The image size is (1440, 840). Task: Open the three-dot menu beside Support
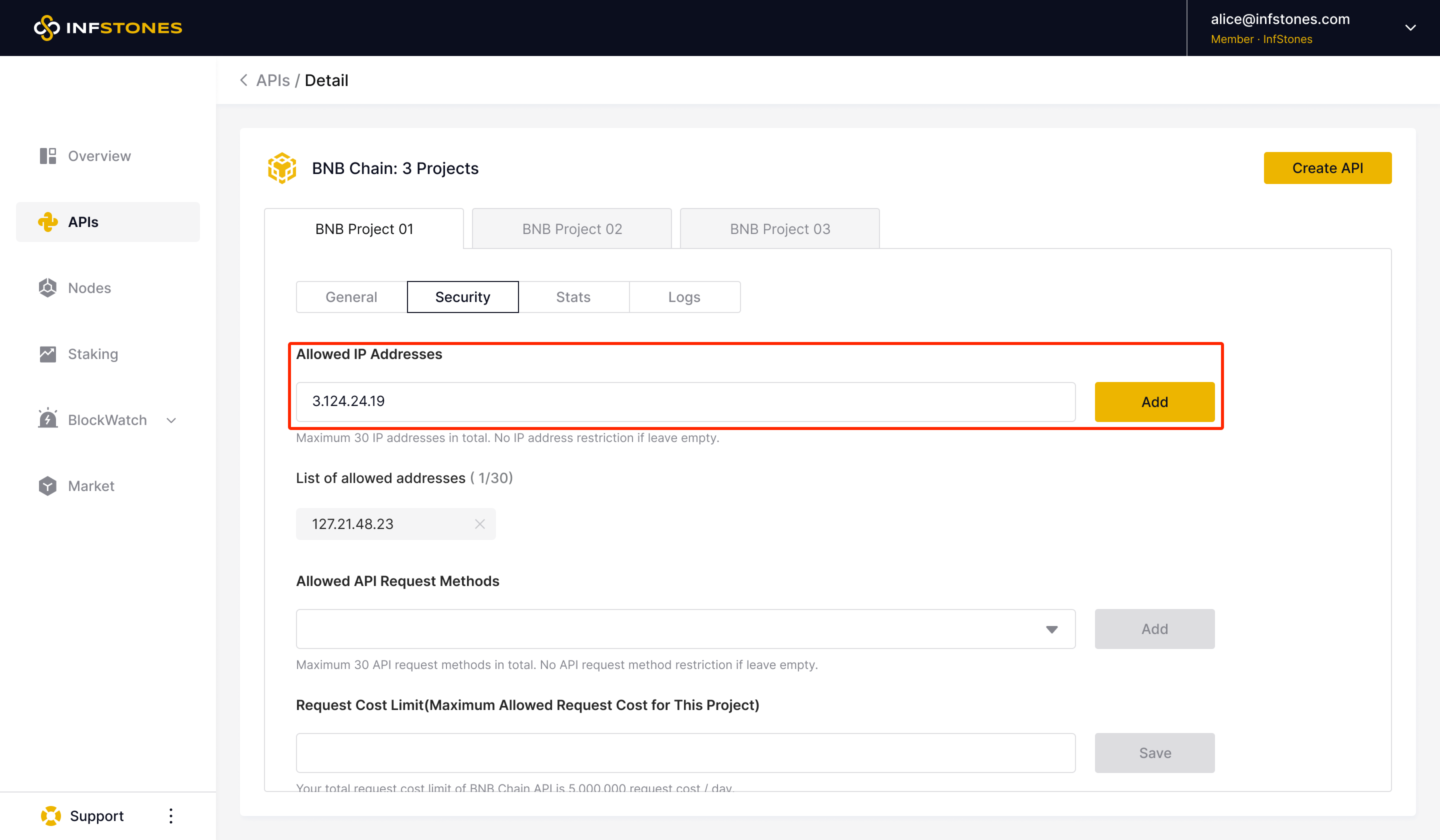point(171,815)
